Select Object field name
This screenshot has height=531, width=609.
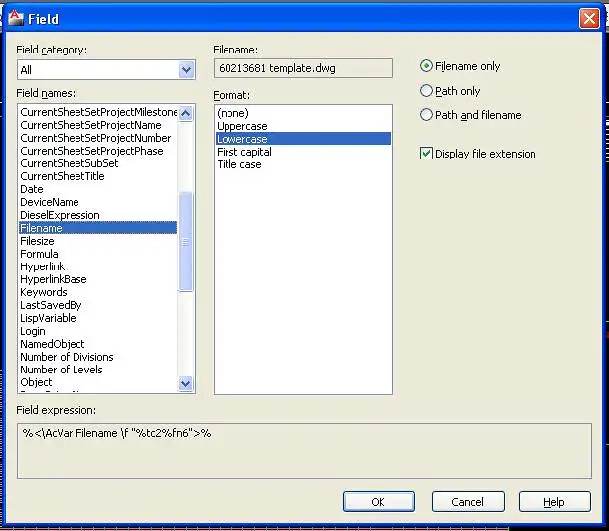pyautogui.click(x=98, y=382)
